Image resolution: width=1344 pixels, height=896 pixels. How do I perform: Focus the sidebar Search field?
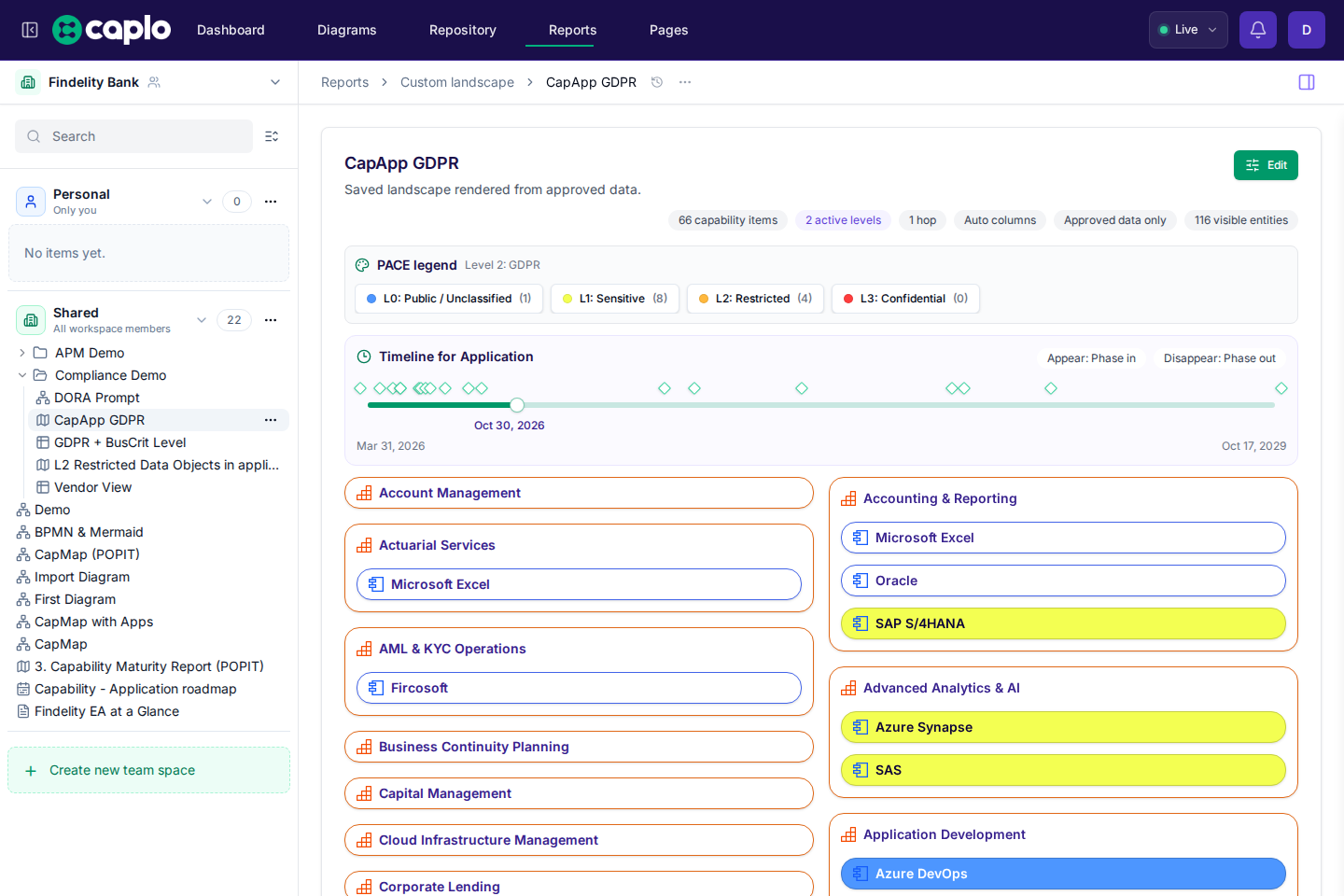click(x=133, y=136)
